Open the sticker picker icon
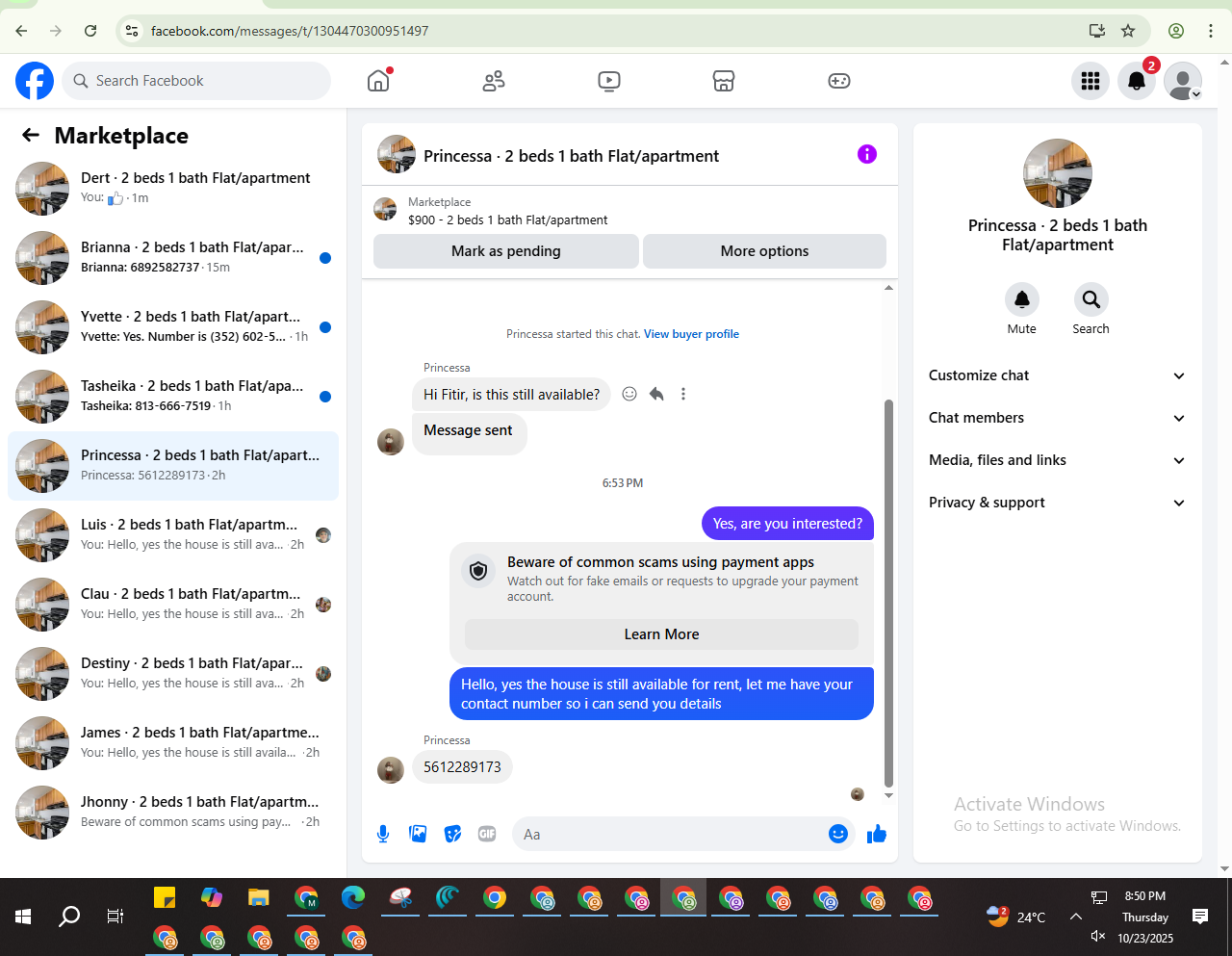Screen dimensions: 1232x956 pos(452,834)
